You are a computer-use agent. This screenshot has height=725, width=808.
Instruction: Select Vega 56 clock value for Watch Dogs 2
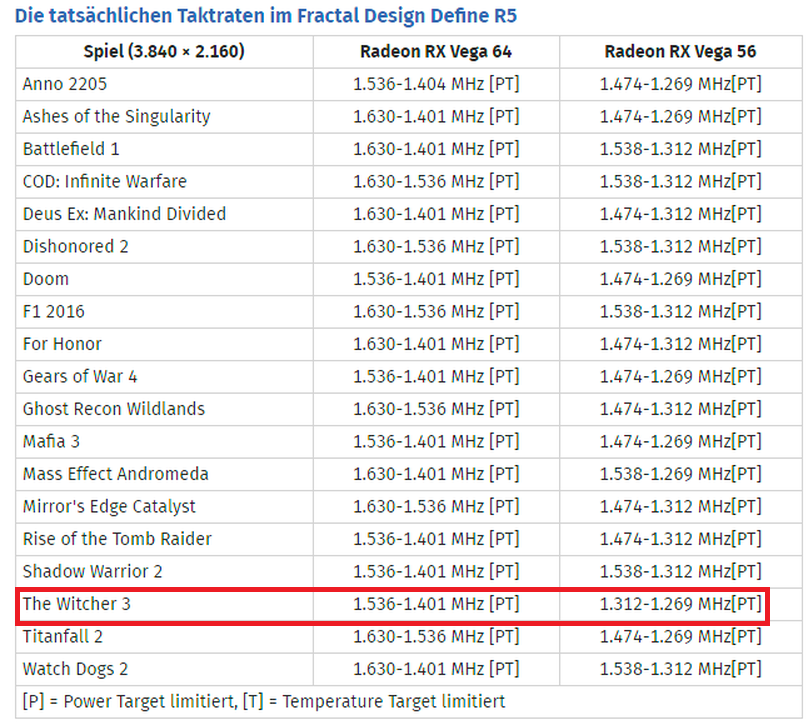680,668
